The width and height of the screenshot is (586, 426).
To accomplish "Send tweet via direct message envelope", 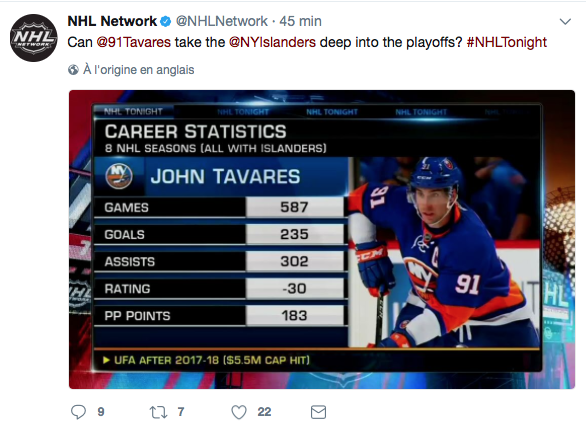I will click(318, 412).
